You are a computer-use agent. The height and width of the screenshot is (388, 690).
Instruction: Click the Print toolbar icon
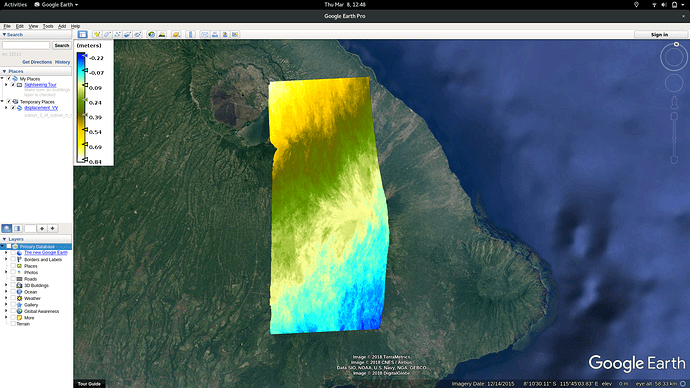(x=215, y=34)
